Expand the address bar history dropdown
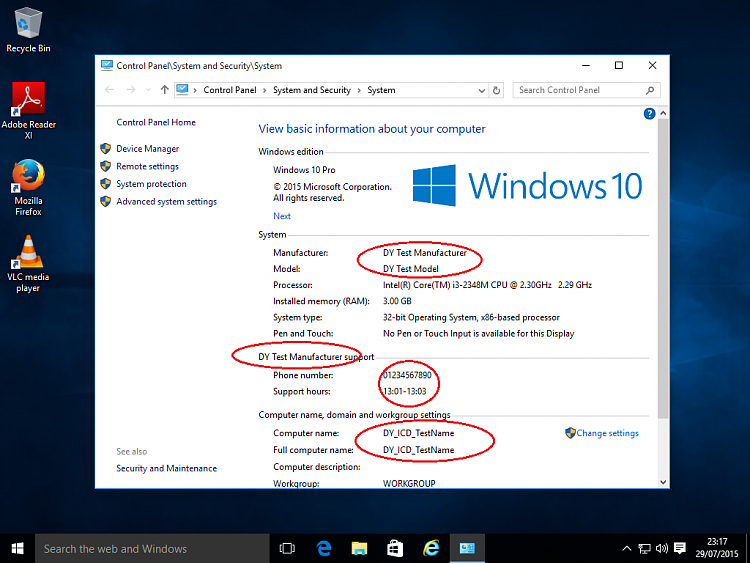750x563 pixels. [x=482, y=90]
